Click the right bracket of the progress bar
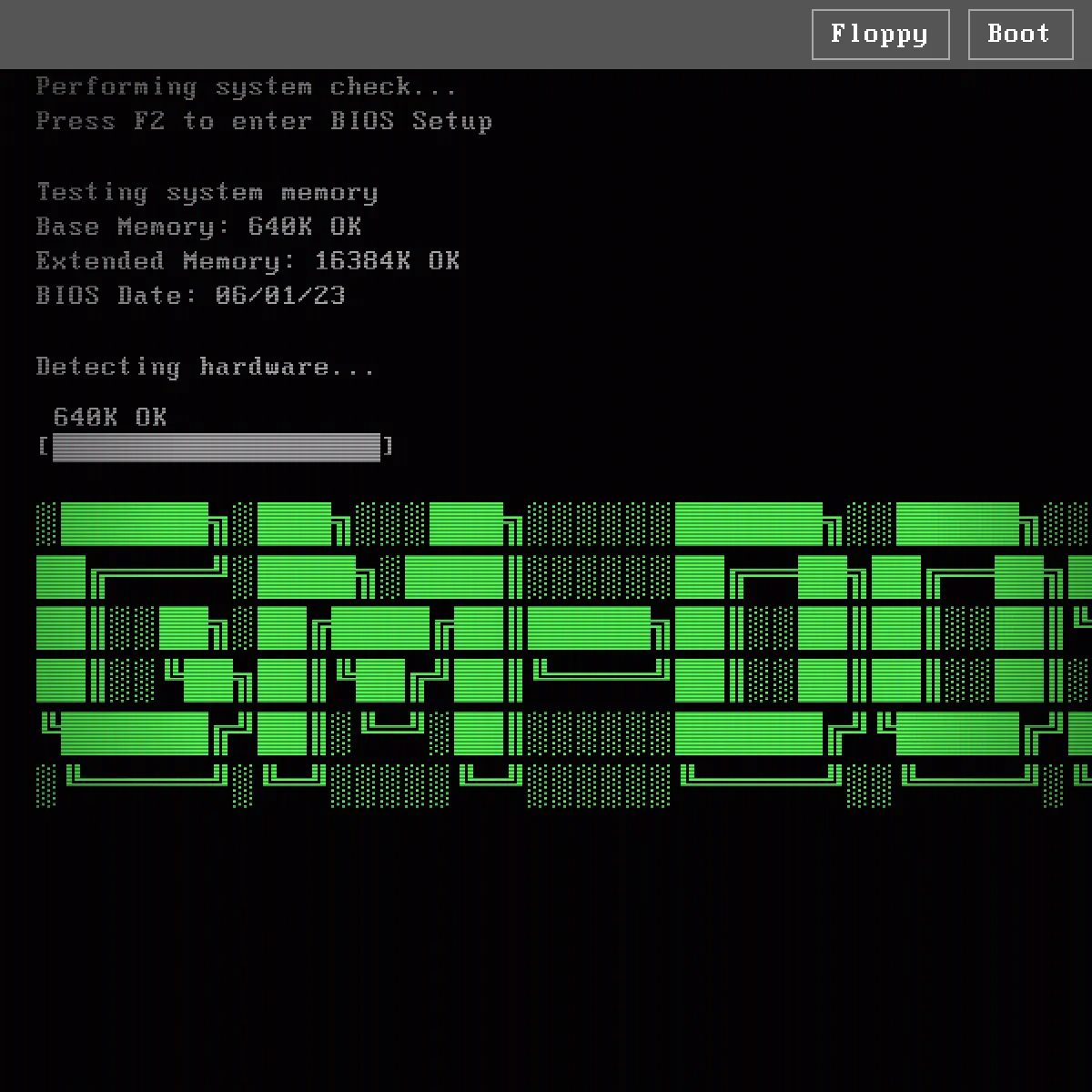The image size is (1092, 1092). 389,447
